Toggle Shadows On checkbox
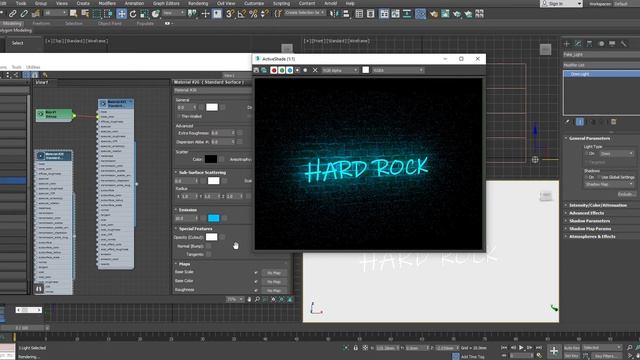640x360 pixels. pyautogui.click(x=587, y=178)
